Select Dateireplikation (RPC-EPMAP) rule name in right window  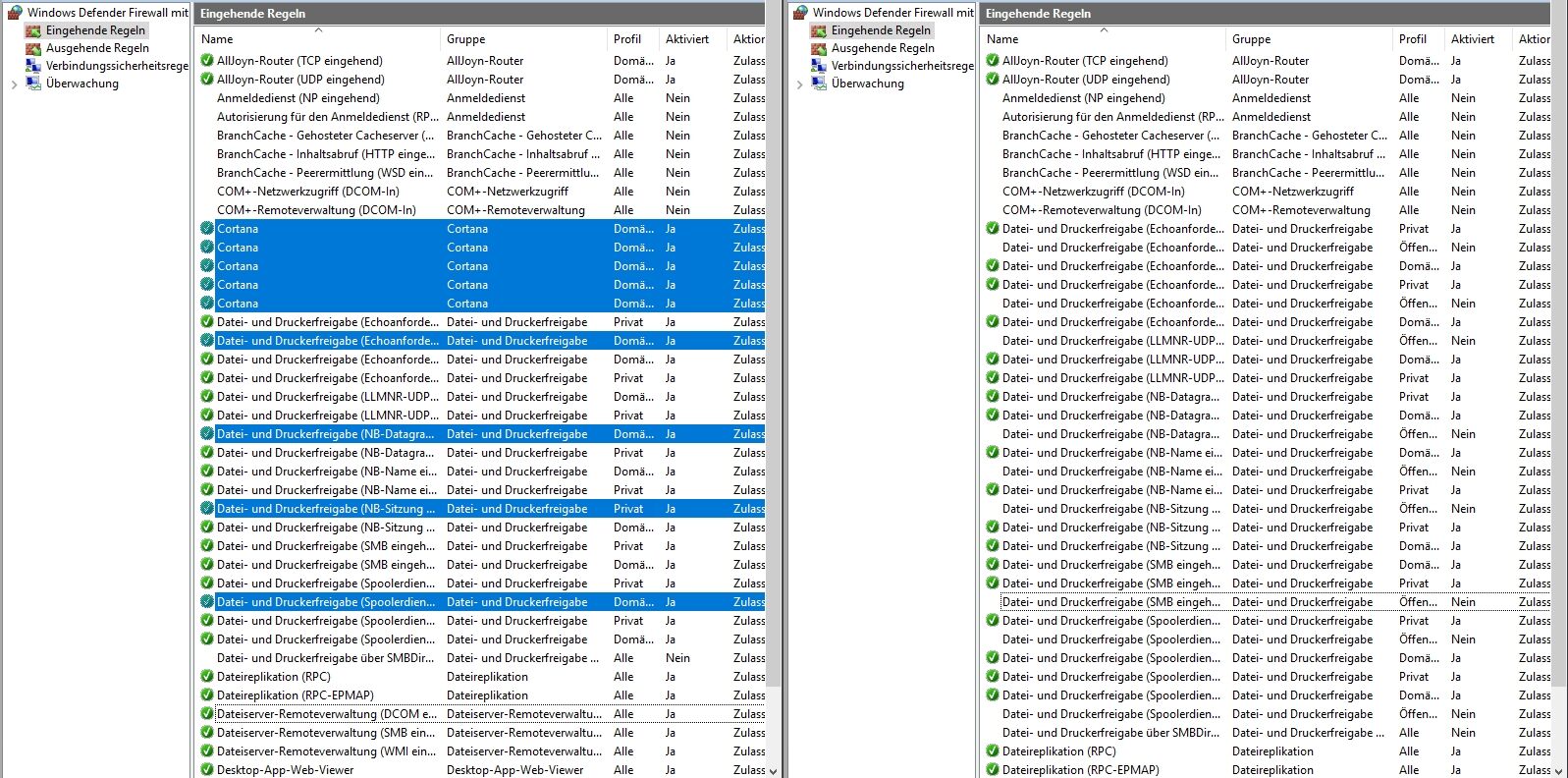coord(1080,770)
